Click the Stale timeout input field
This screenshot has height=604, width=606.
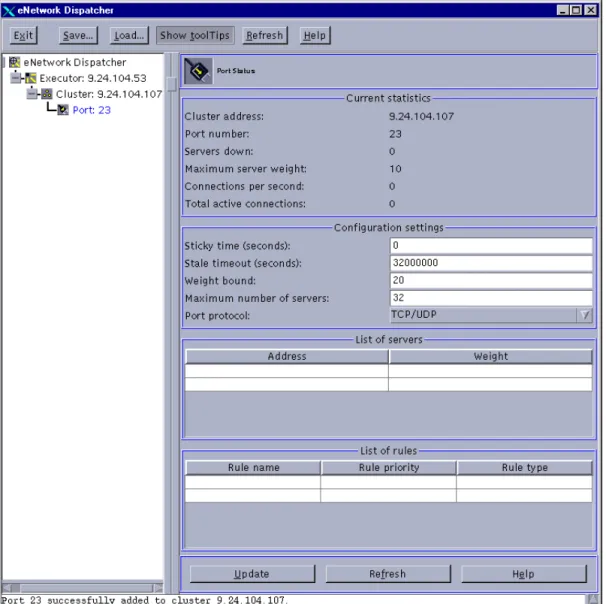tap(491, 263)
